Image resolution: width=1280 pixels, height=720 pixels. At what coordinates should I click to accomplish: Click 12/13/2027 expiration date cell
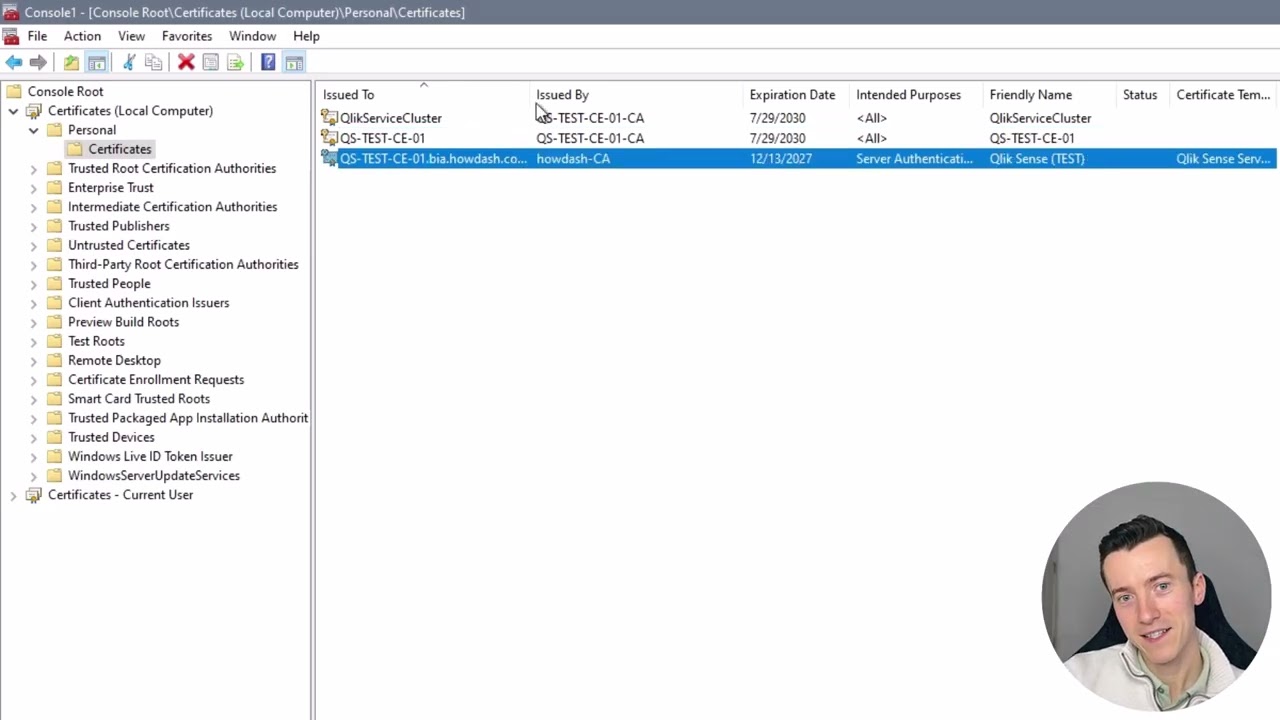click(781, 159)
